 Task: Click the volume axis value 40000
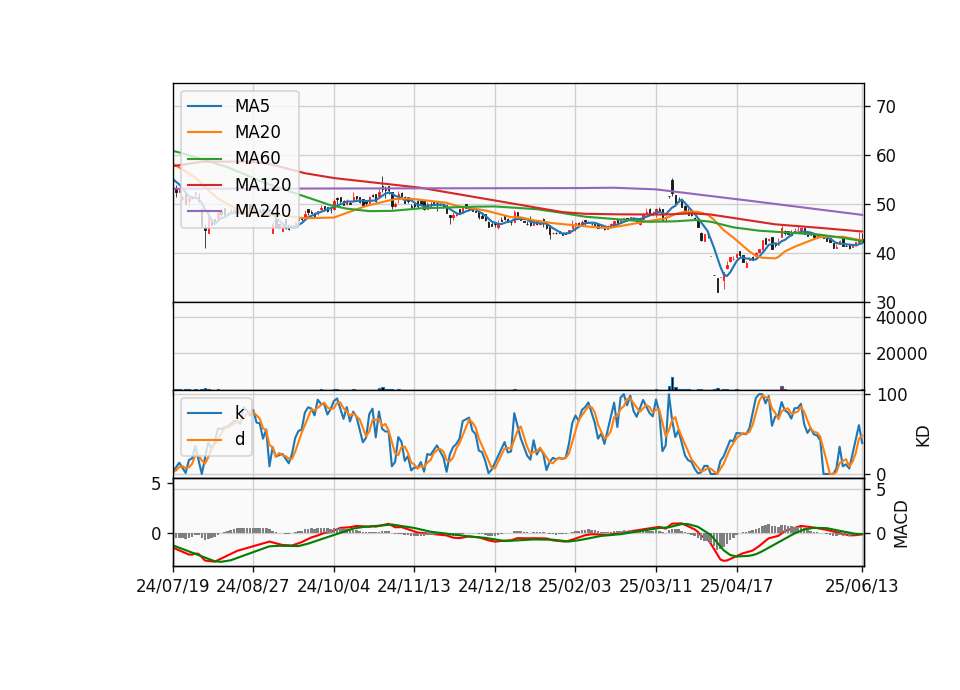[x=901, y=318]
